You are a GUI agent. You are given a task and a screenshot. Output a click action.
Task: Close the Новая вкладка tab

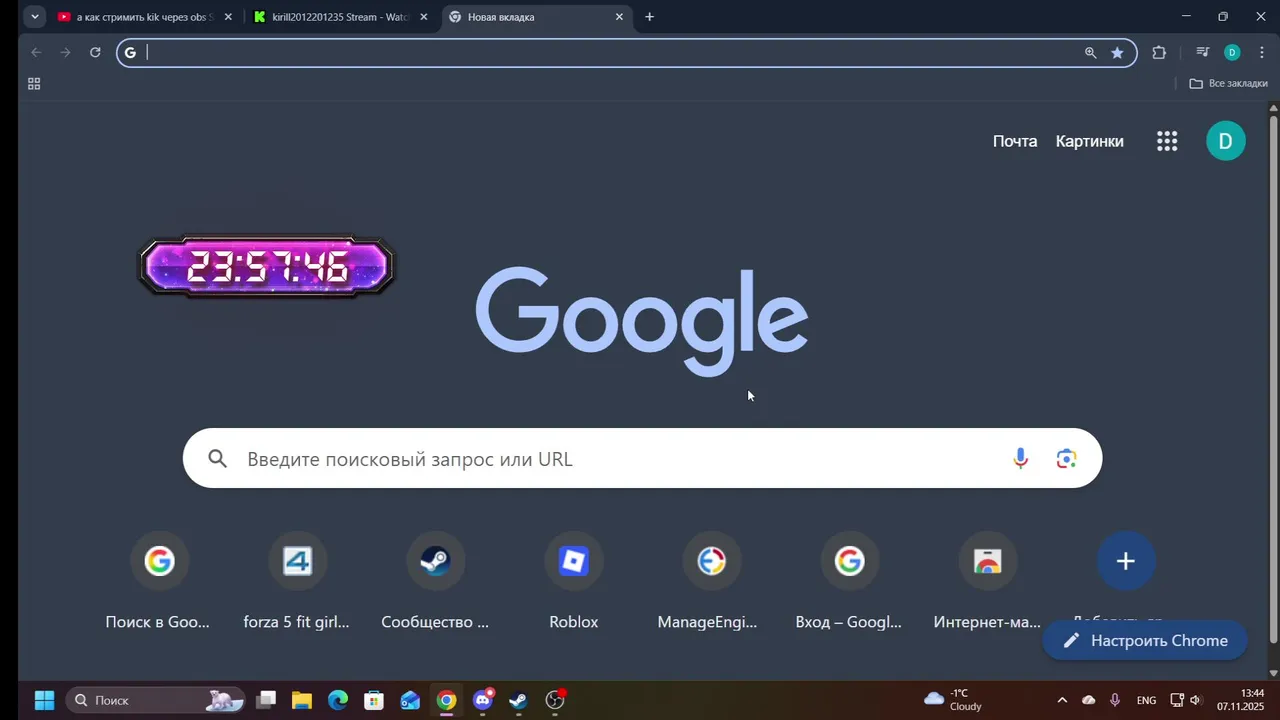[619, 17]
